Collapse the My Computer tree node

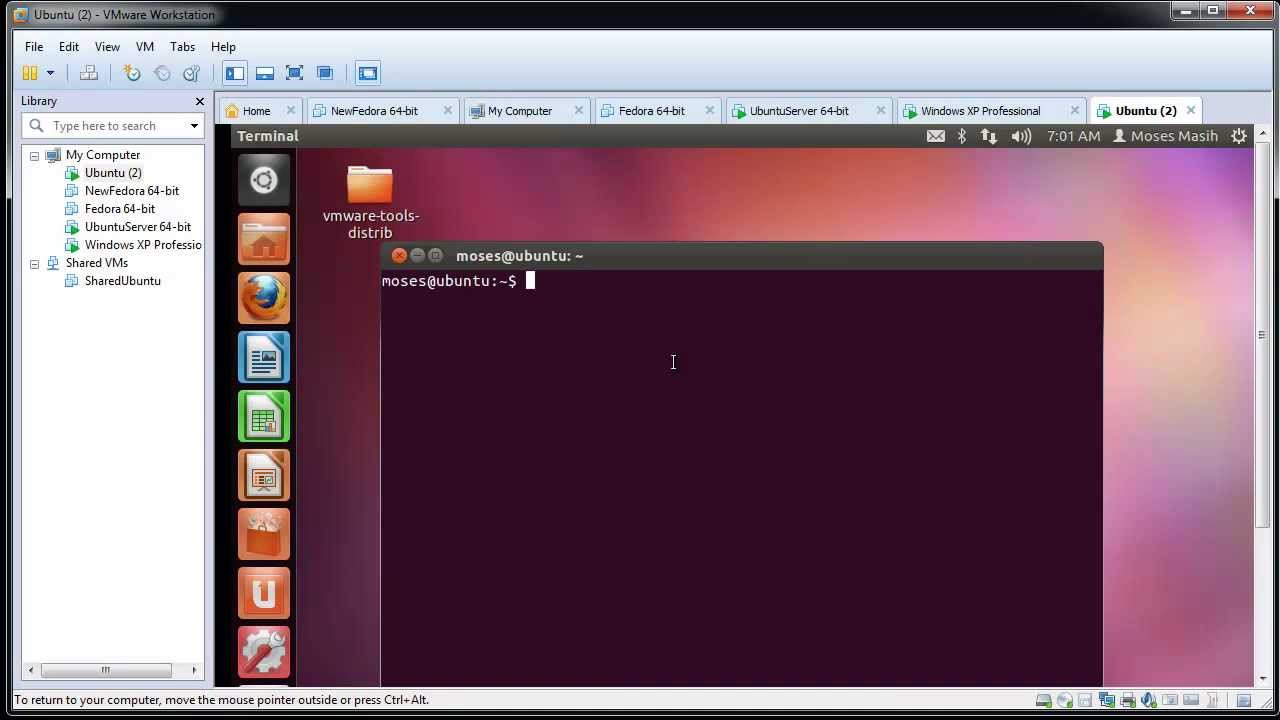(34, 155)
